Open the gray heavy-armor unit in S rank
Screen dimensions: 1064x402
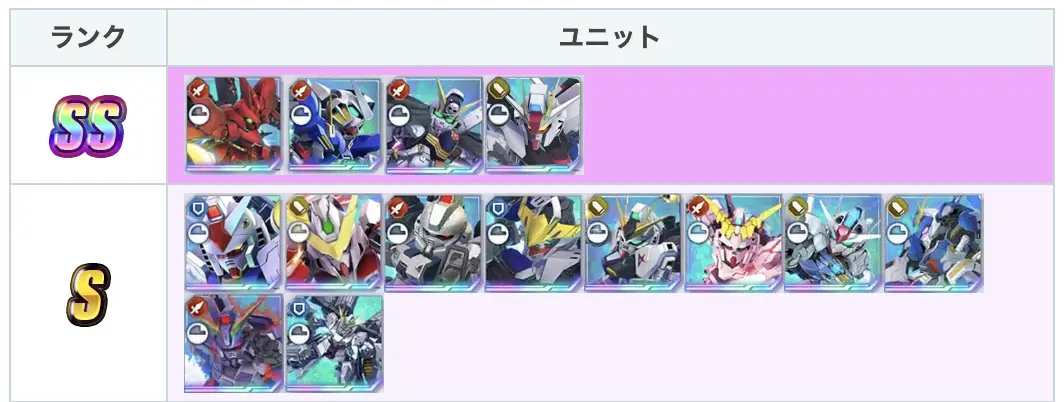[x=434, y=243]
